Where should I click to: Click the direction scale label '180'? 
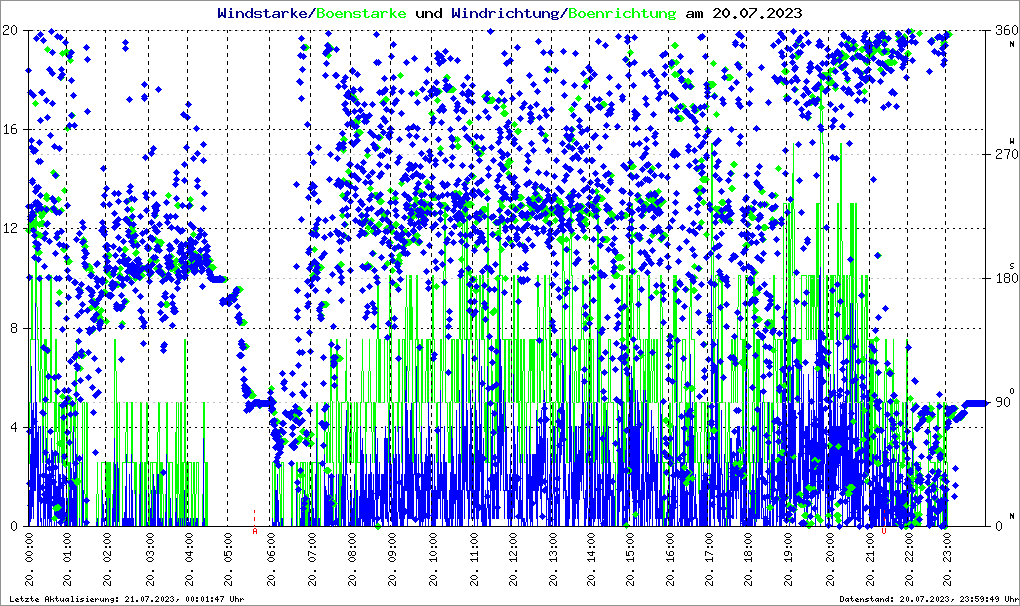click(1007, 278)
